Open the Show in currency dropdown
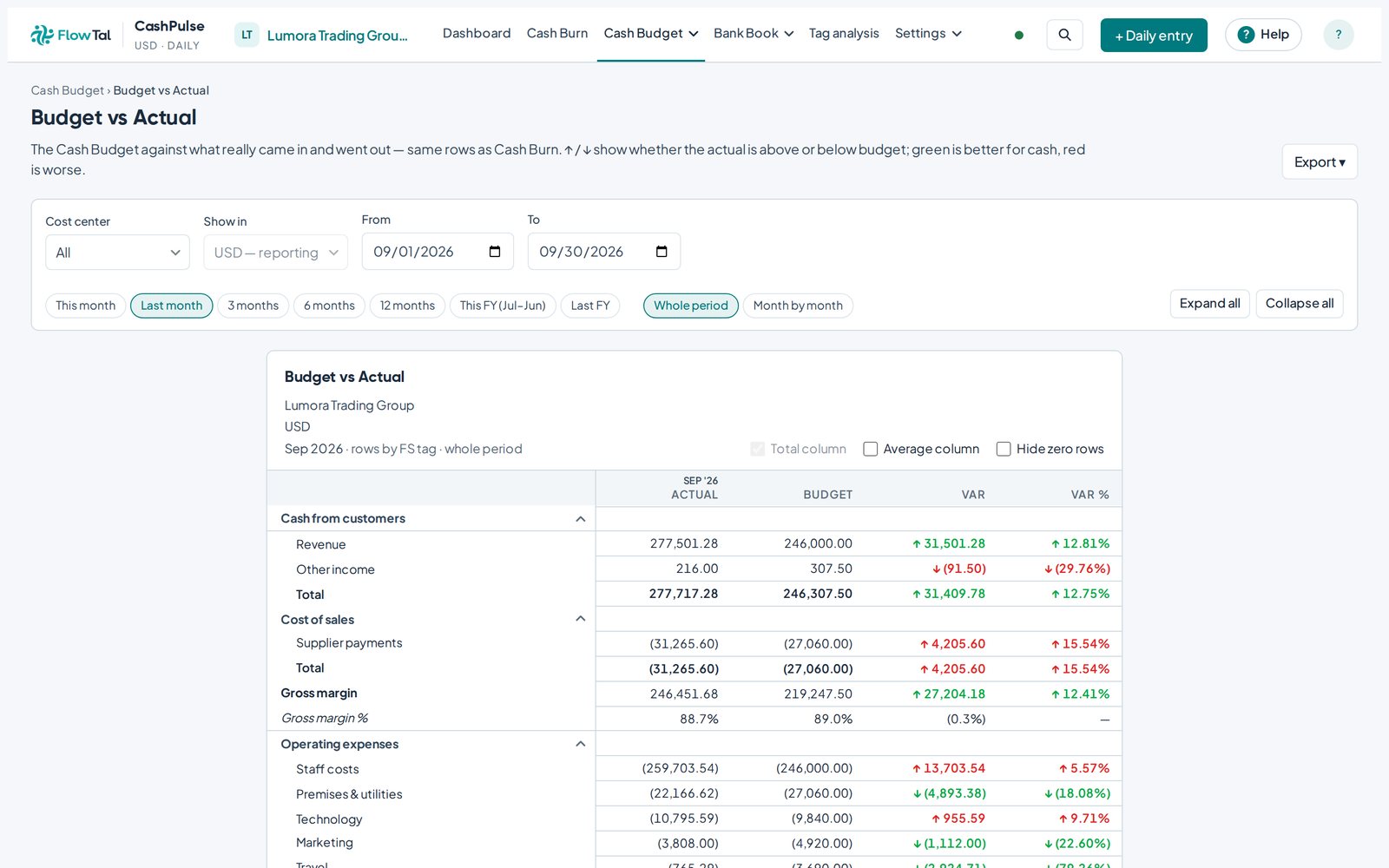Image resolution: width=1389 pixels, height=868 pixels. tap(275, 253)
